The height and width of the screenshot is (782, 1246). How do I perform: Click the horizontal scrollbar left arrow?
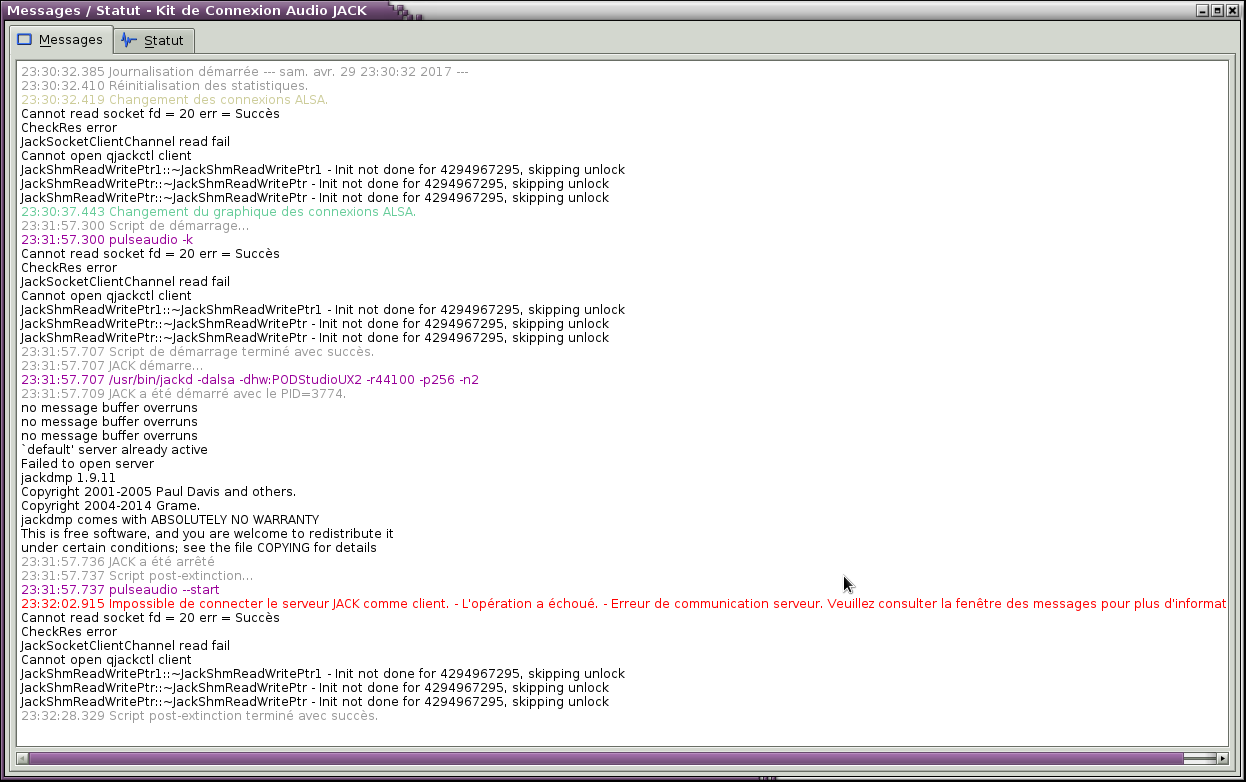(x=23, y=759)
